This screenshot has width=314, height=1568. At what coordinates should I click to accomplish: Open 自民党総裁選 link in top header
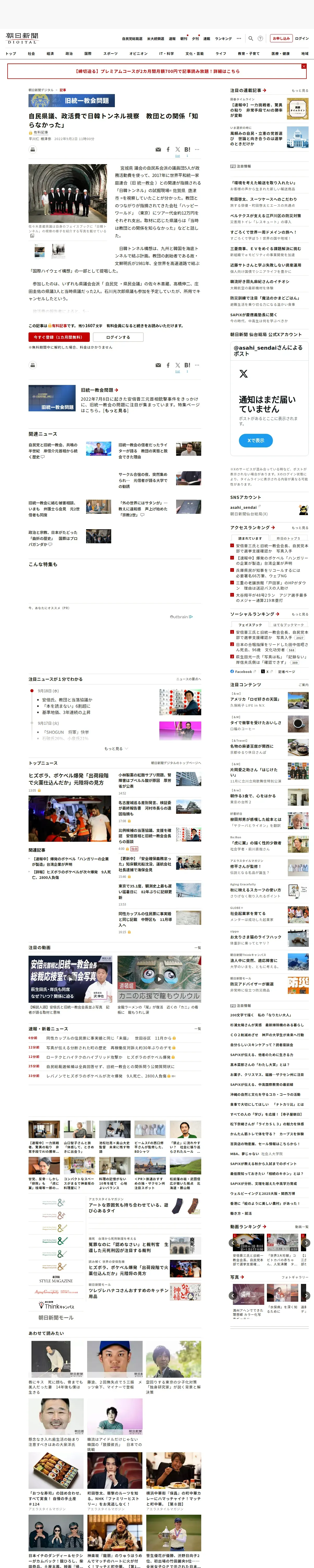(x=132, y=38)
